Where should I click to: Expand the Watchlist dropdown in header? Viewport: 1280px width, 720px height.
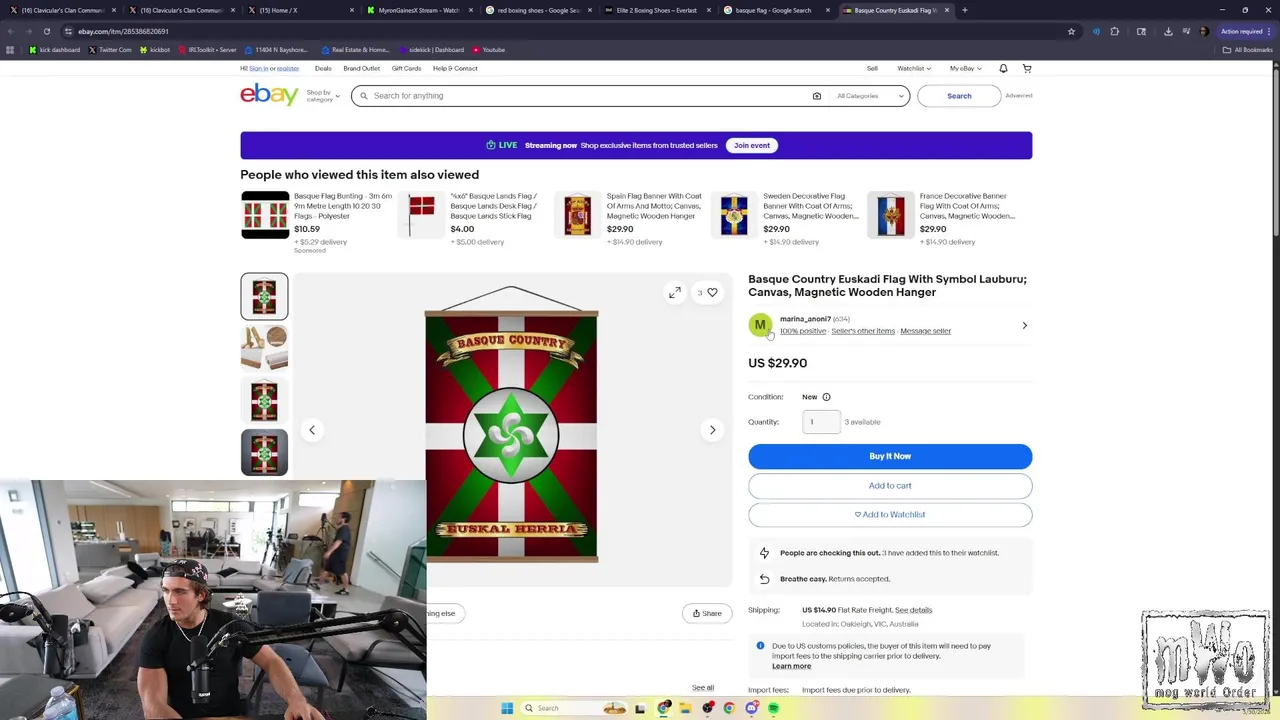click(914, 68)
